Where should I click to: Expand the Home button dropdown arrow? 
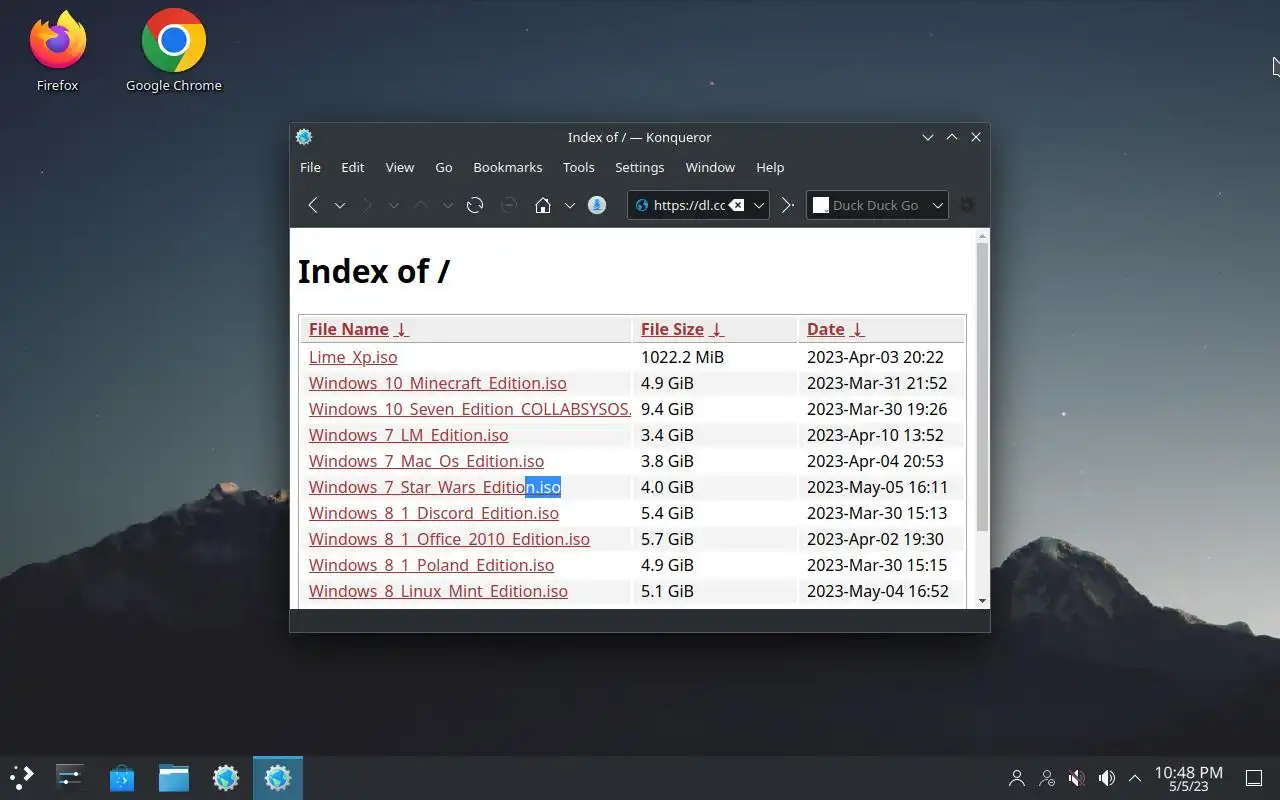tap(570, 205)
